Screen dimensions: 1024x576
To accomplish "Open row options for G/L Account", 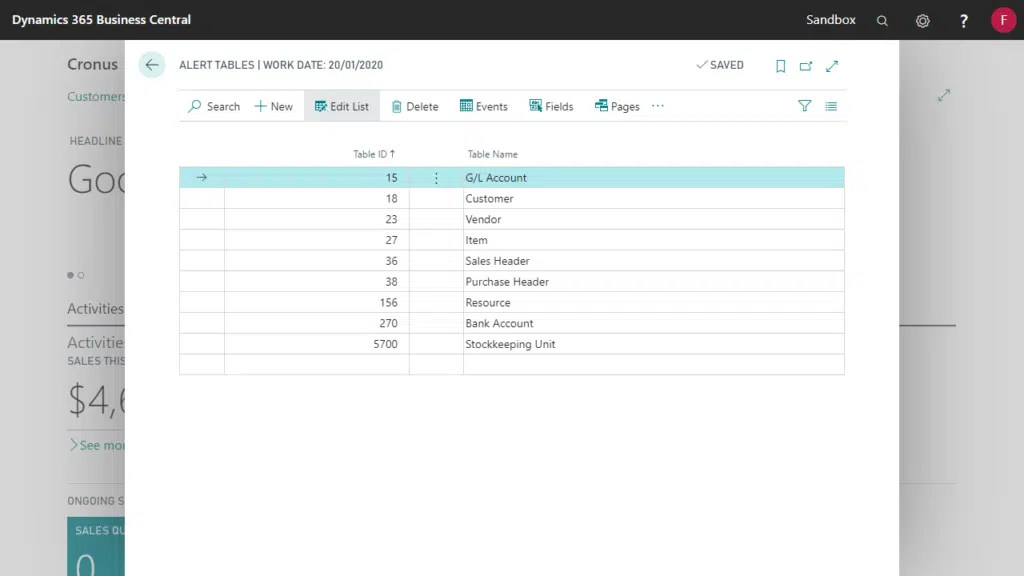I will pos(436,178).
